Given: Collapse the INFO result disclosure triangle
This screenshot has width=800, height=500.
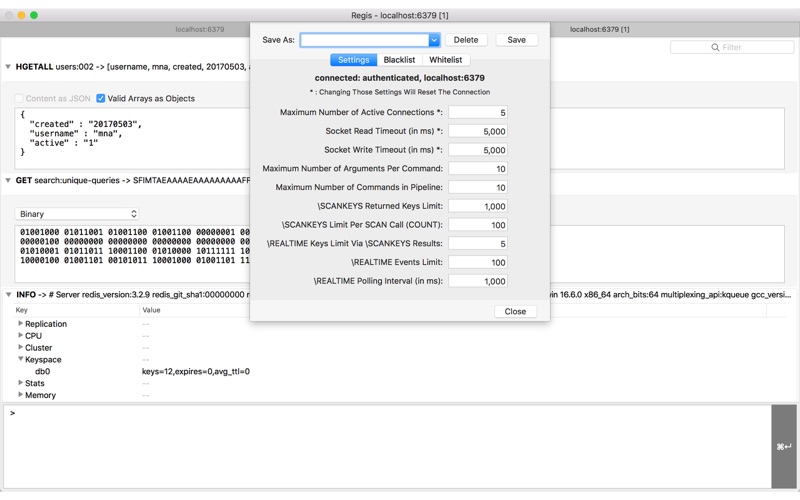Looking at the screenshot, I should tap(8, 295).
